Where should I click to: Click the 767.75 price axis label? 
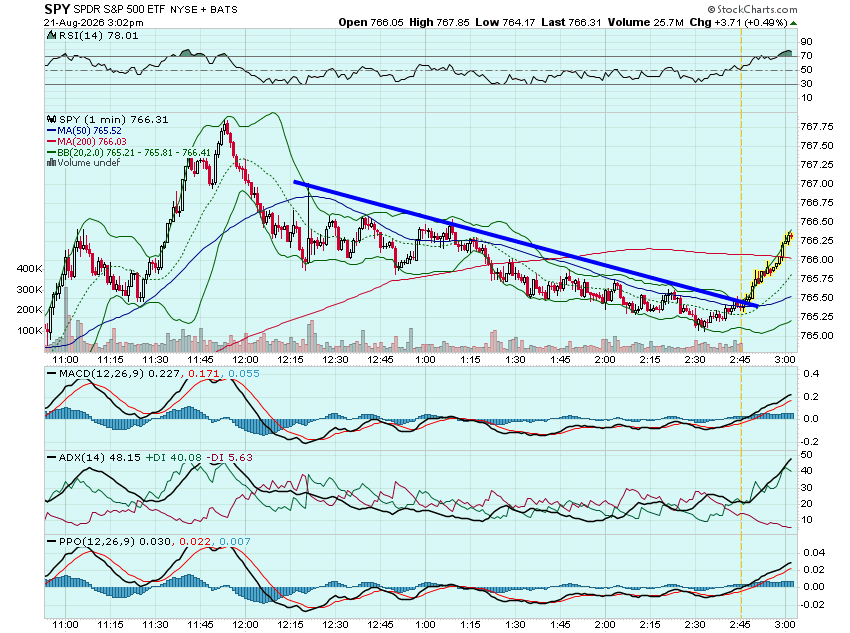[817, 127]
